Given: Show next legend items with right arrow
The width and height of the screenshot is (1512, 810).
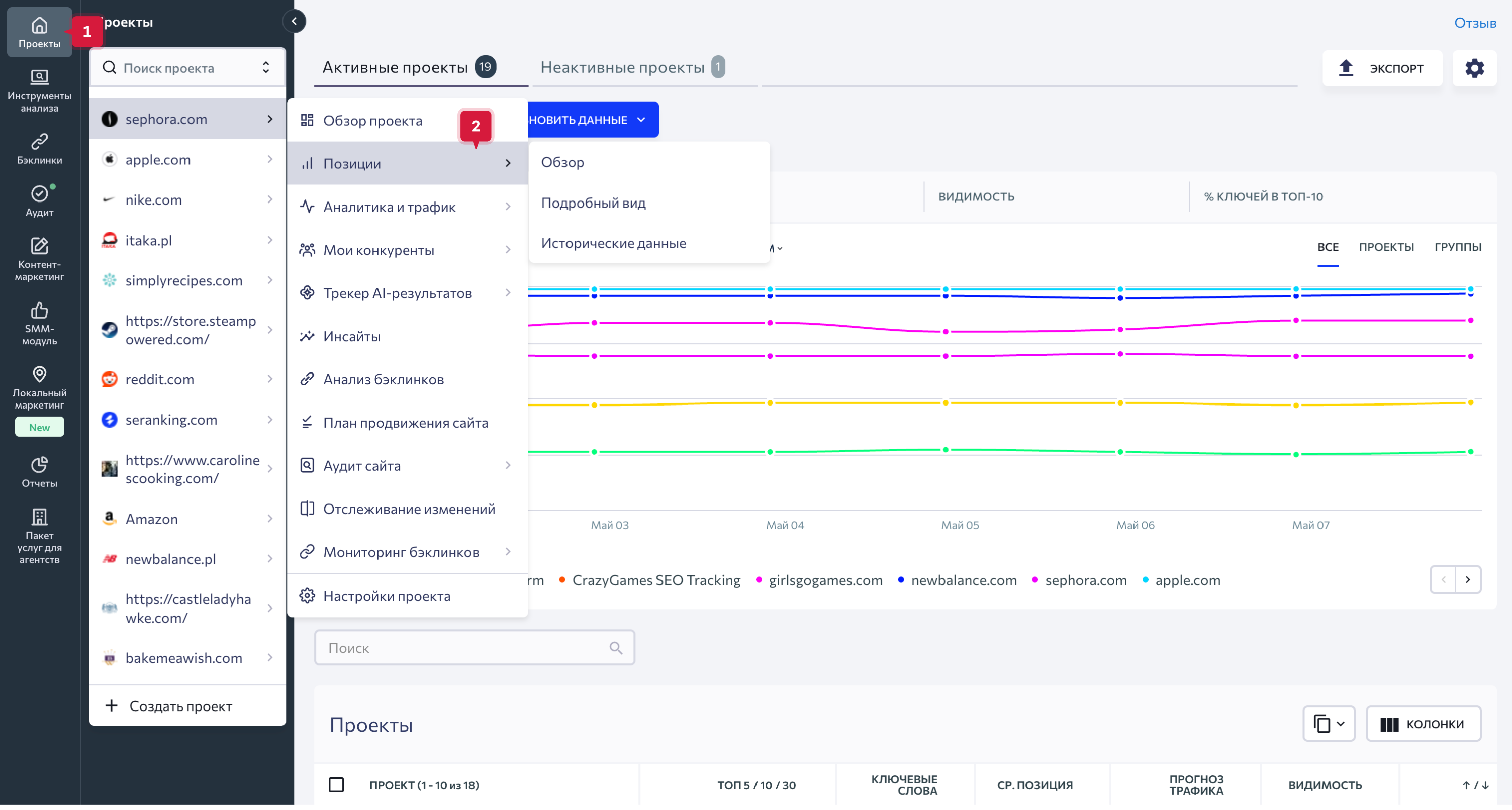Looking at the screenshot, I should click(x=1467, y=579).
